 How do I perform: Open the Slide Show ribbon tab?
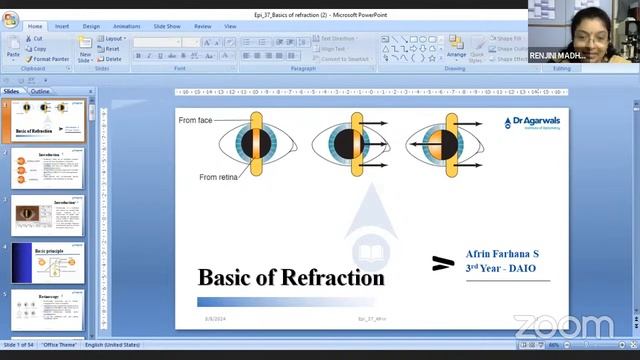click(167, 26)
